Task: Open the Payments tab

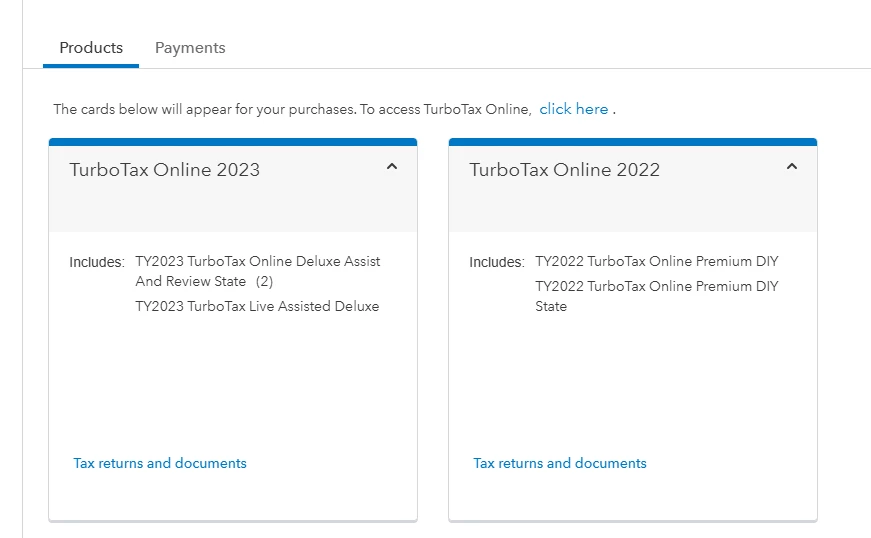Action: point(190,48)
